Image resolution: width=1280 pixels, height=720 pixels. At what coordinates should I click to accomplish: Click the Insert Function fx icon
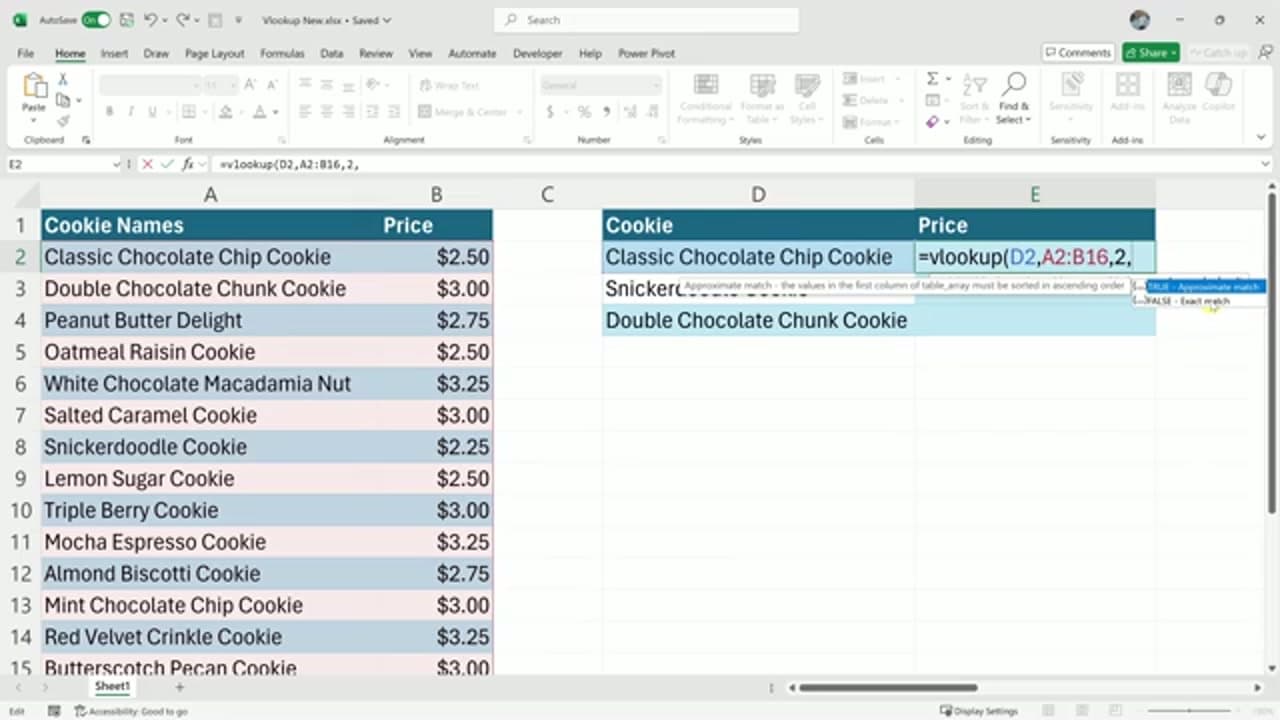(187, 164)
